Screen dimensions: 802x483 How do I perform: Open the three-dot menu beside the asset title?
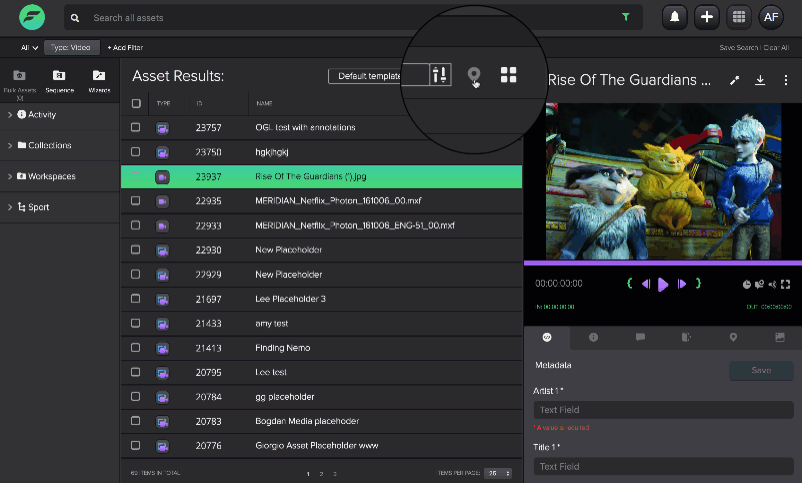tap(784, 80)
